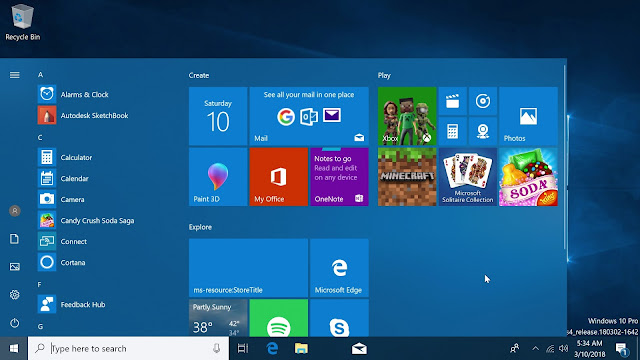Viewport: 640px width, 360px height.
Task: Select the Recycle Bin desktop icon
Action: tap(22, 22)
